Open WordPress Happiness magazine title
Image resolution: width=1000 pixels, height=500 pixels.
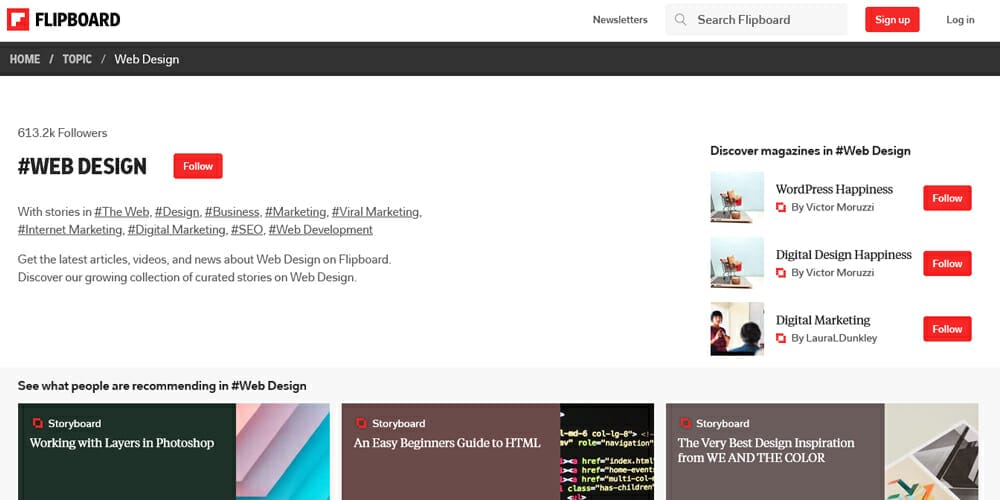coord(834,189)
